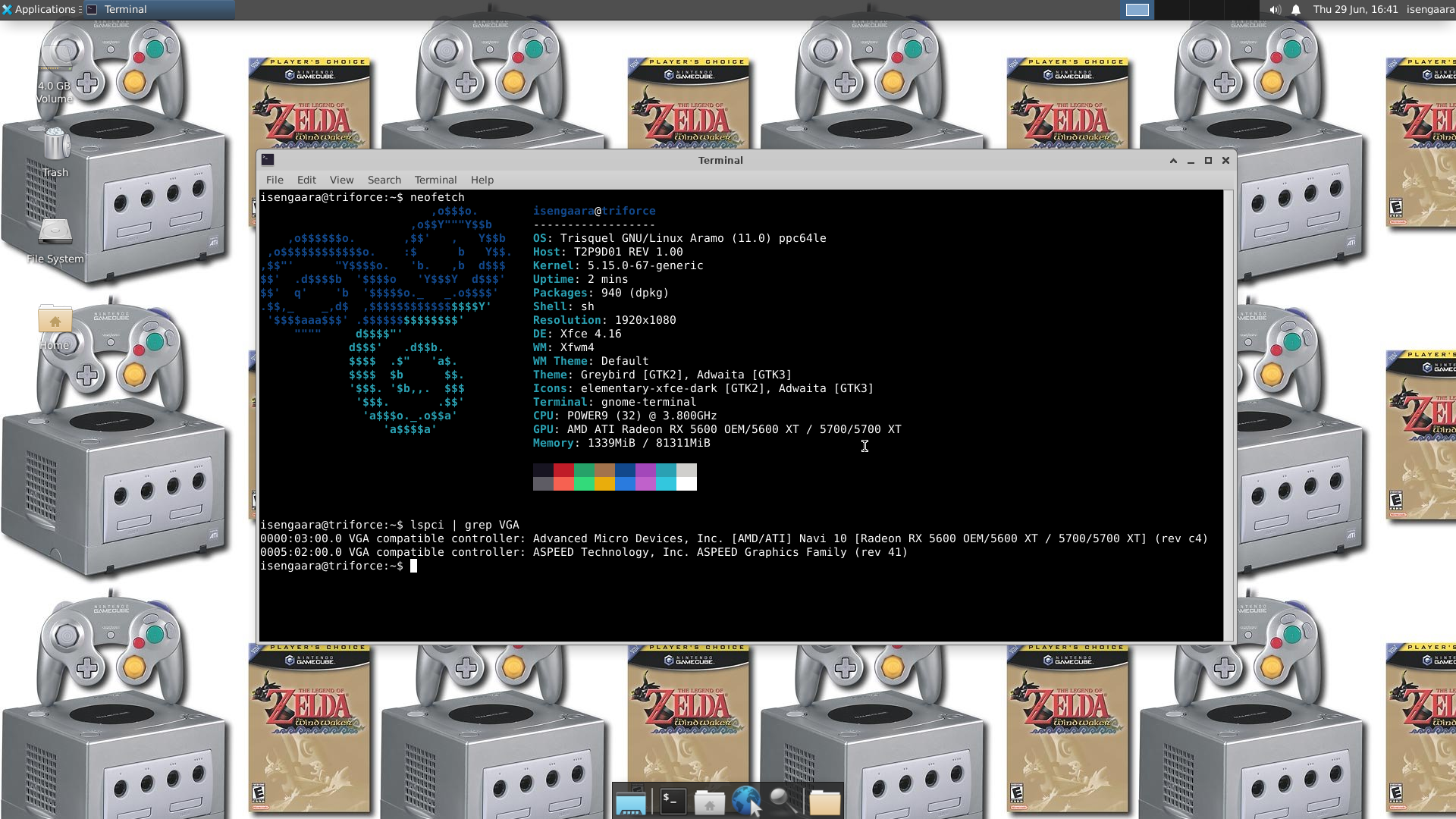Click the 'Host: T2P9D01 REV 1.00' line
This screenshot has height=819, width=1456.
point(607,252)
